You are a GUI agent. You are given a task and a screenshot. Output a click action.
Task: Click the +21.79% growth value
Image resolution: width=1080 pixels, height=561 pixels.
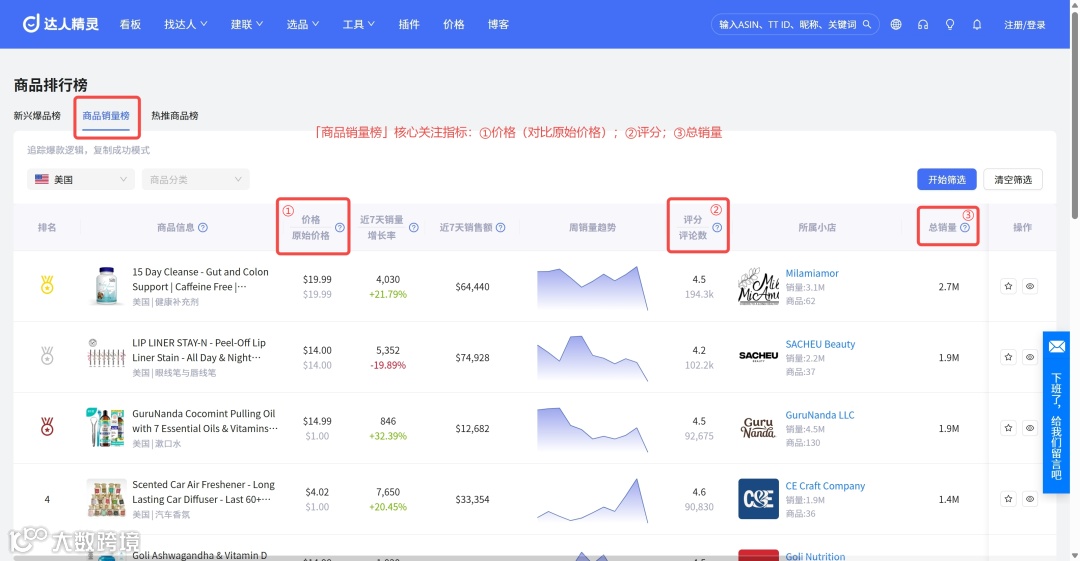[388, 294]
